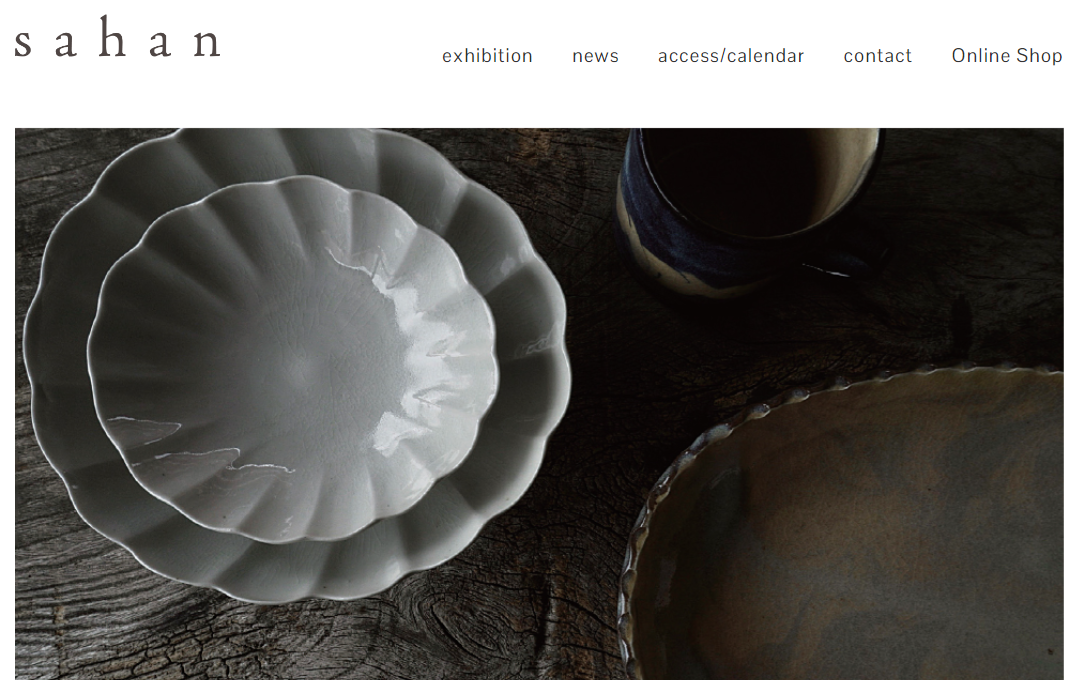Viewport: 1078px width, 680px height.
Task: Select the contact menu item
Action: (x=877, y=56)
